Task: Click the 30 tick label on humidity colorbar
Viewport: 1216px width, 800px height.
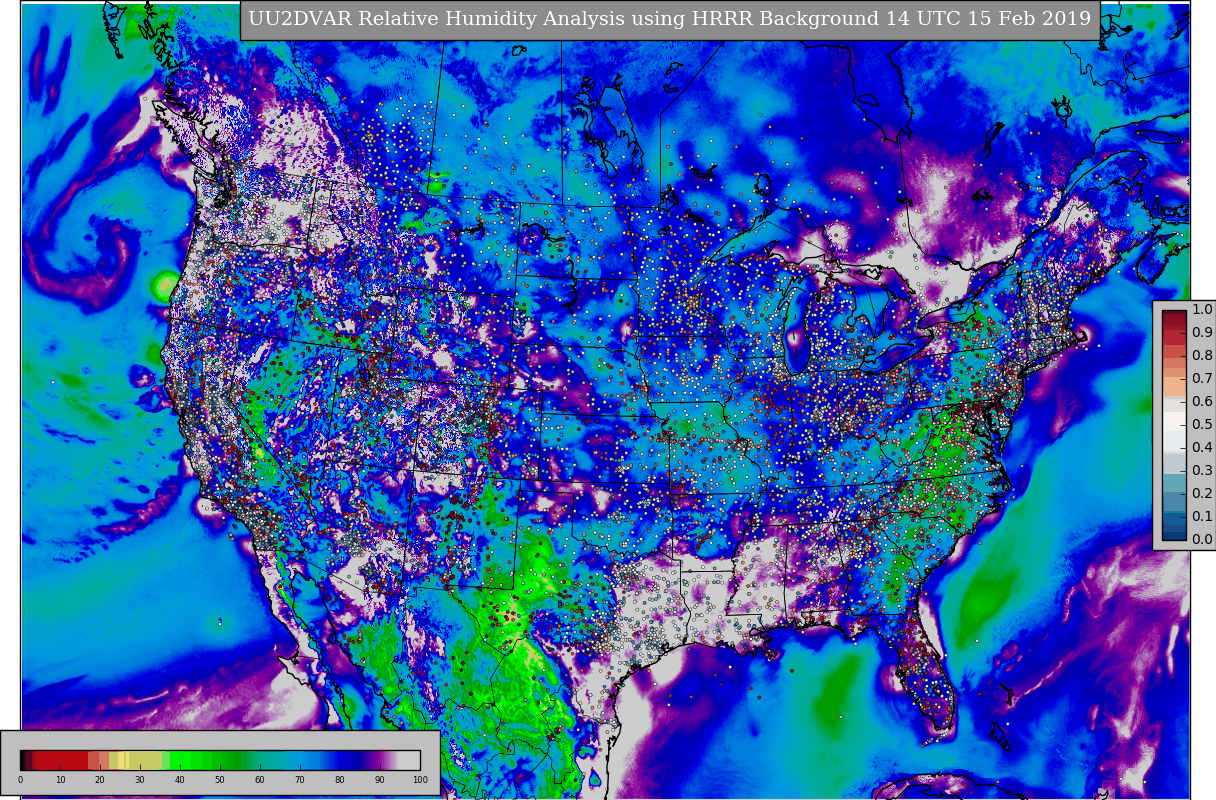Action: (x=140, y=780)
